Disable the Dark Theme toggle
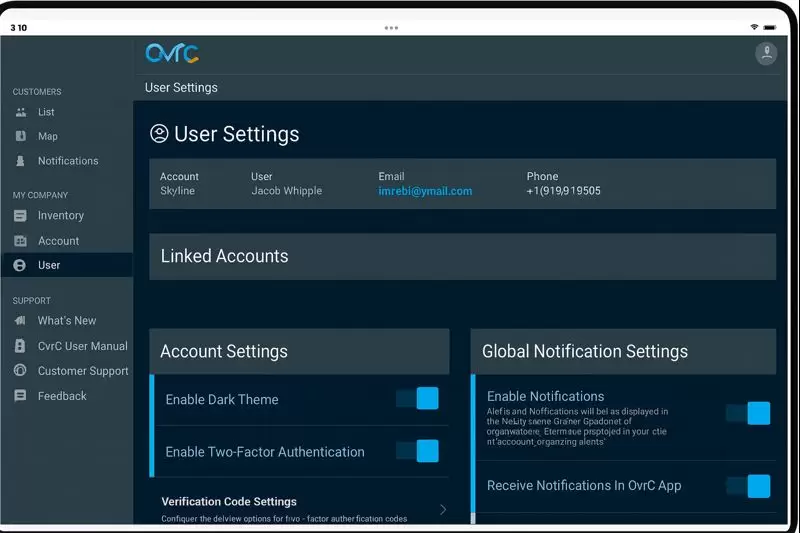Image resolution: width=800 pixels, height=533 pixels. click(418, 399)
